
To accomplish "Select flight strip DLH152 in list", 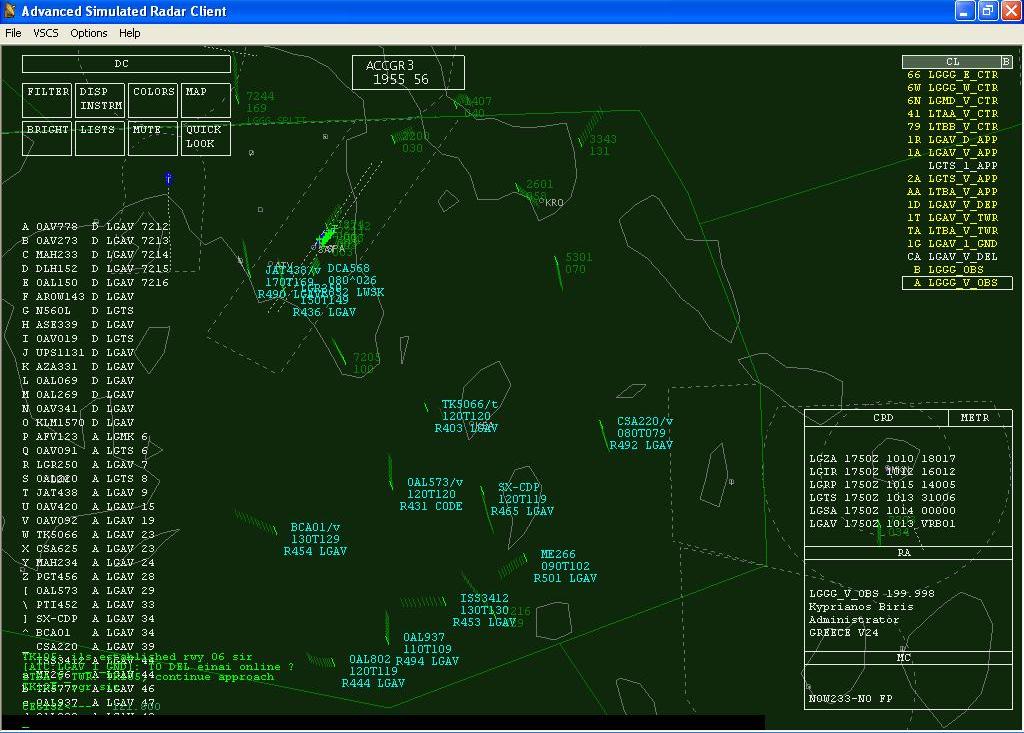I will 95,269.
